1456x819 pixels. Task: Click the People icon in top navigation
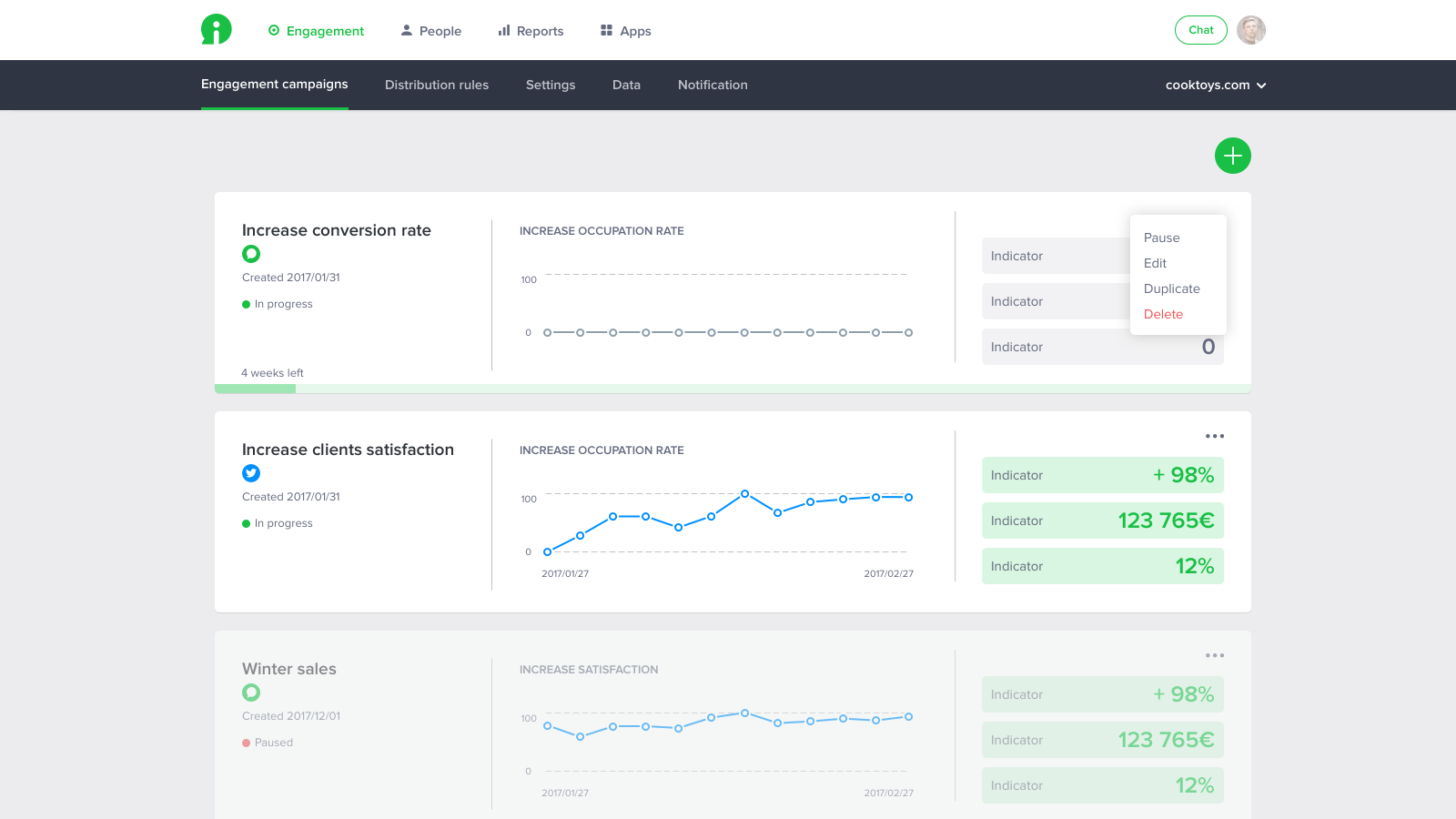click(406, 30)
